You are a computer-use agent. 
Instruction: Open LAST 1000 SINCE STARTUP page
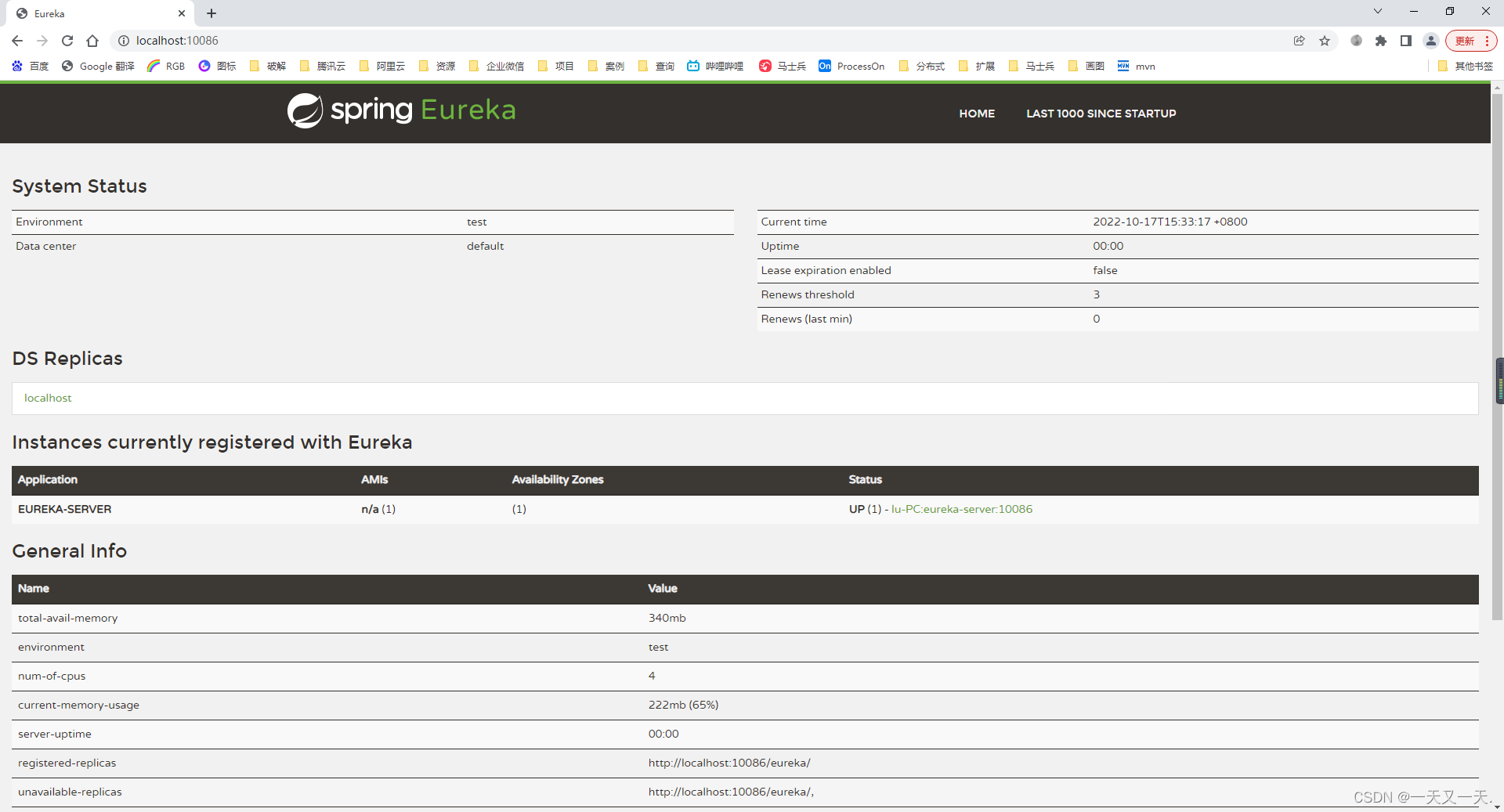[x=1101, y=114]
